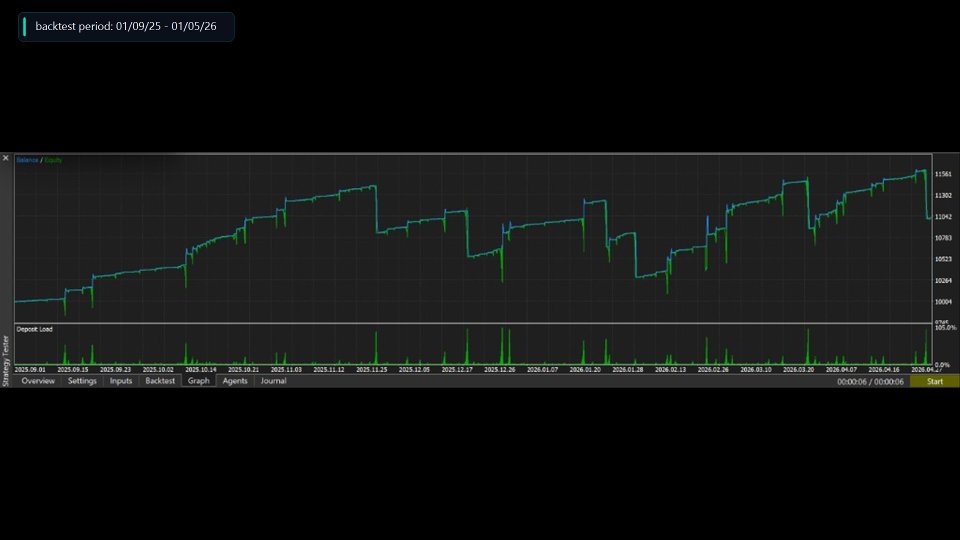Click the Deposit Load label
The image size is (960, 540).
(34, 329)
